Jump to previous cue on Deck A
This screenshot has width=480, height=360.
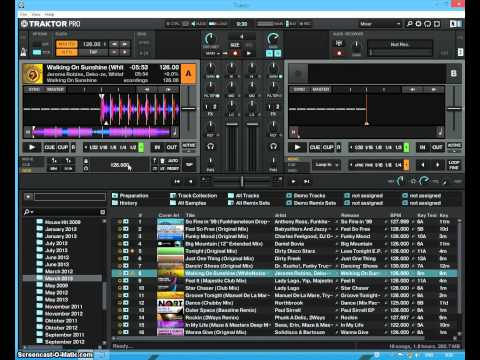pos(146,90)
